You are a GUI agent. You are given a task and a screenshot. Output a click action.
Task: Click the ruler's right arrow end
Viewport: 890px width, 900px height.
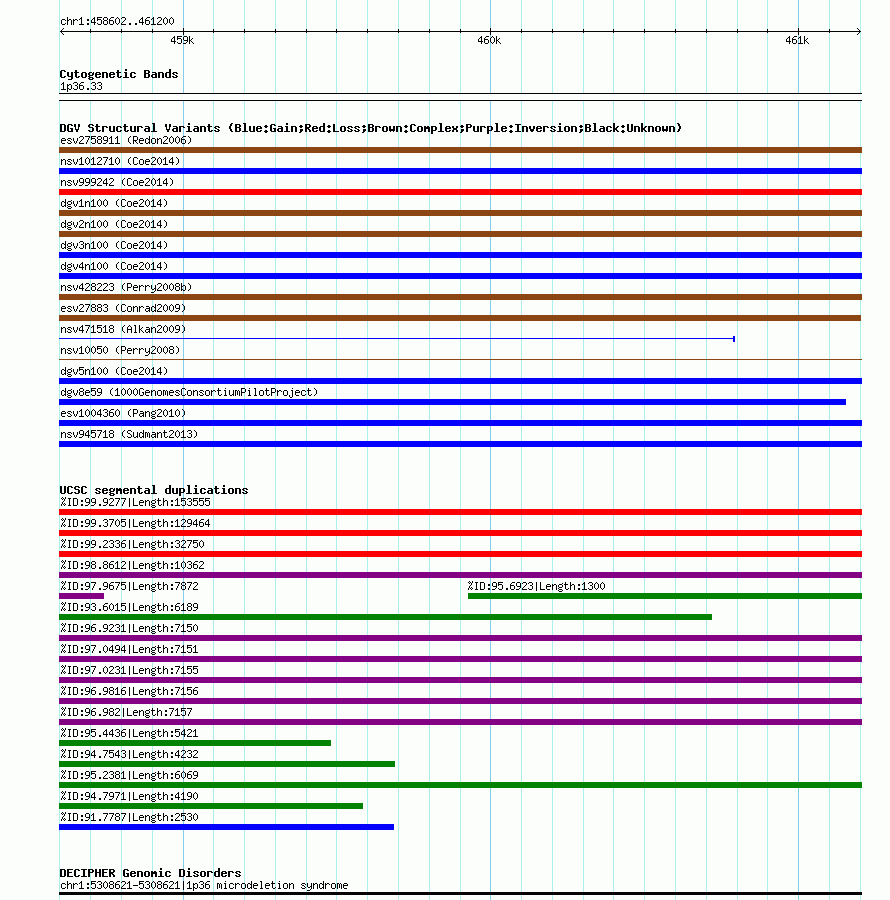point(858,32)
